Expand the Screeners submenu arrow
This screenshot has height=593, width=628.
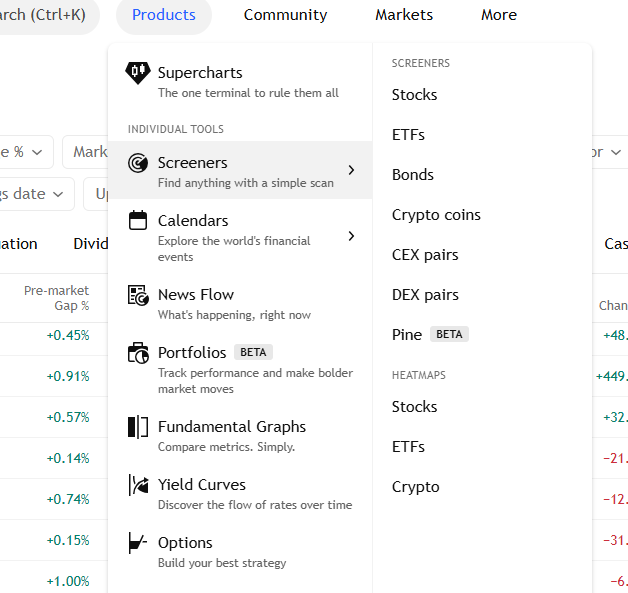coord(351,170)
